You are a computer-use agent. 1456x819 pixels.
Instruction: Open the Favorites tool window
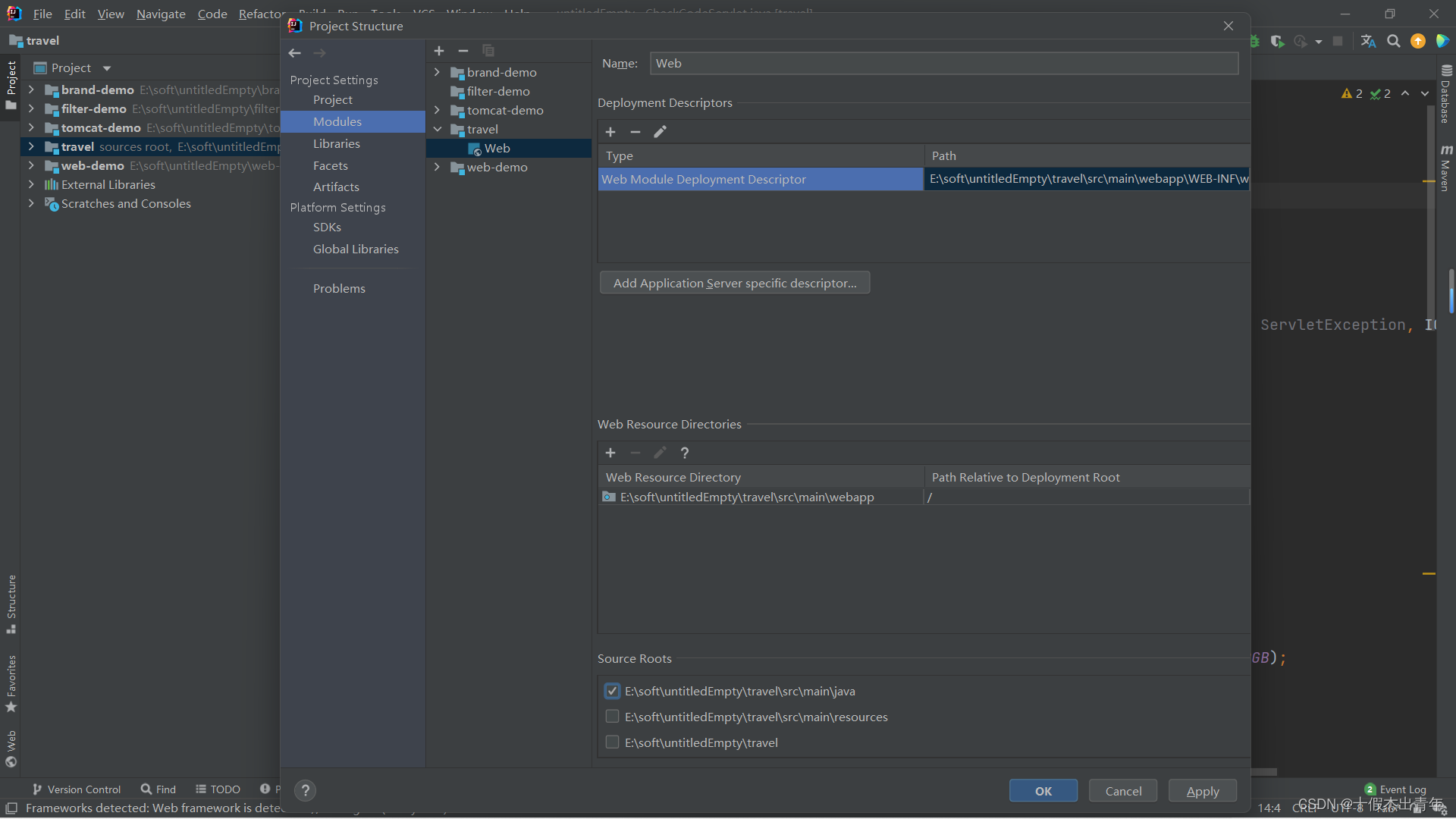pyautogui.click(x=11, y=683)
